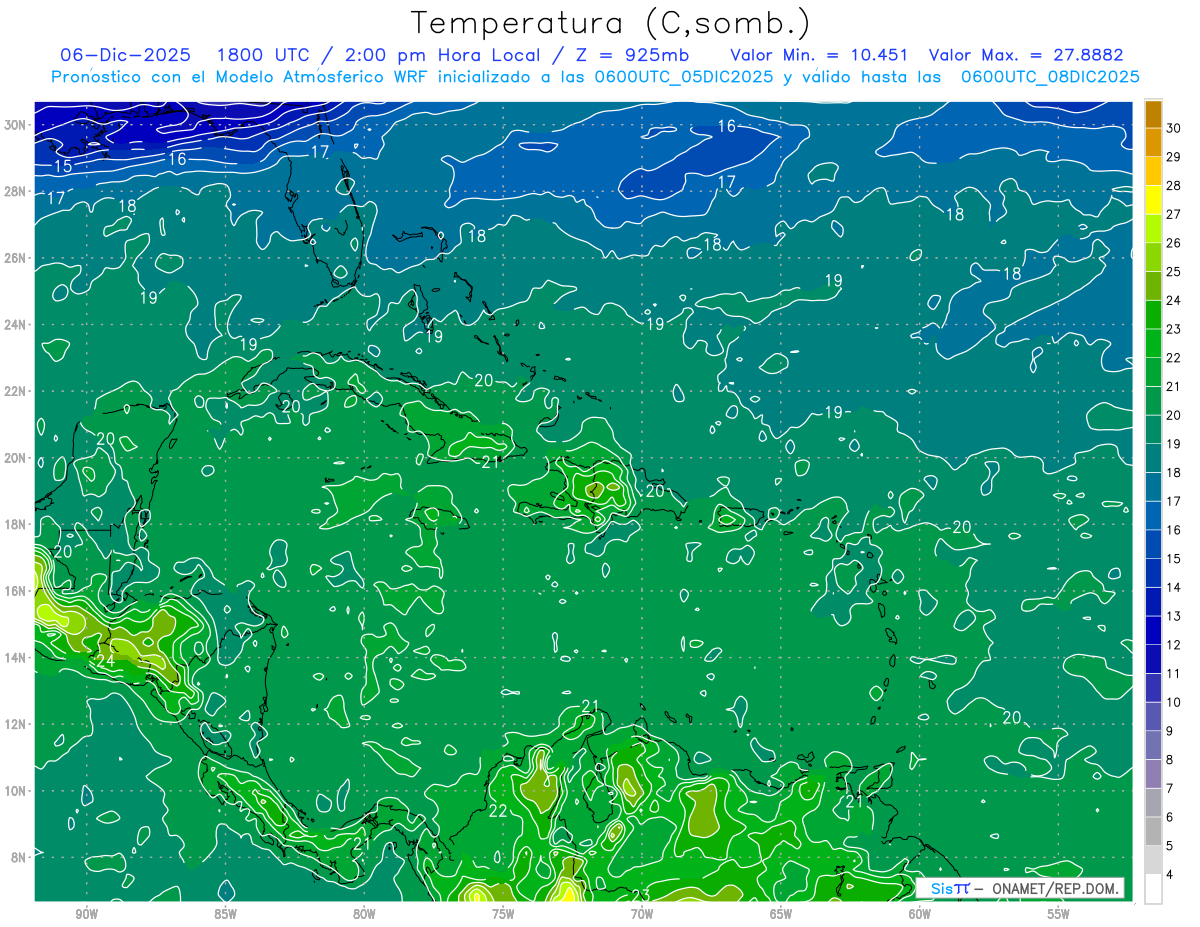This screenshot has height=927, width=1200.
Task: Click the yellow swatch between 27 and 28 on color scale
Action: [x=1153, y=200]
